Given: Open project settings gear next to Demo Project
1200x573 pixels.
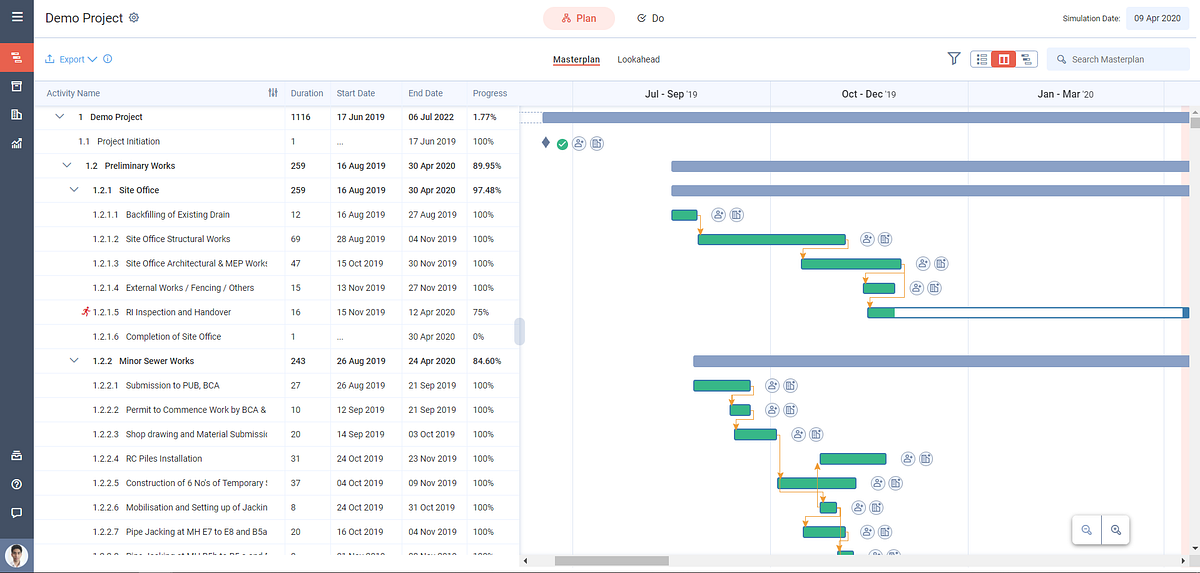Looking at the screenshot, I should pos(135,18).
